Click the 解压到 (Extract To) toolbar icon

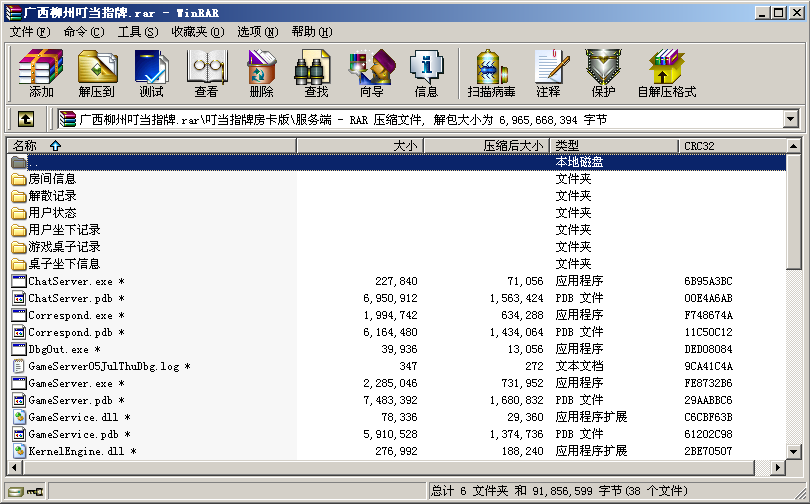[x=96, y=73]
